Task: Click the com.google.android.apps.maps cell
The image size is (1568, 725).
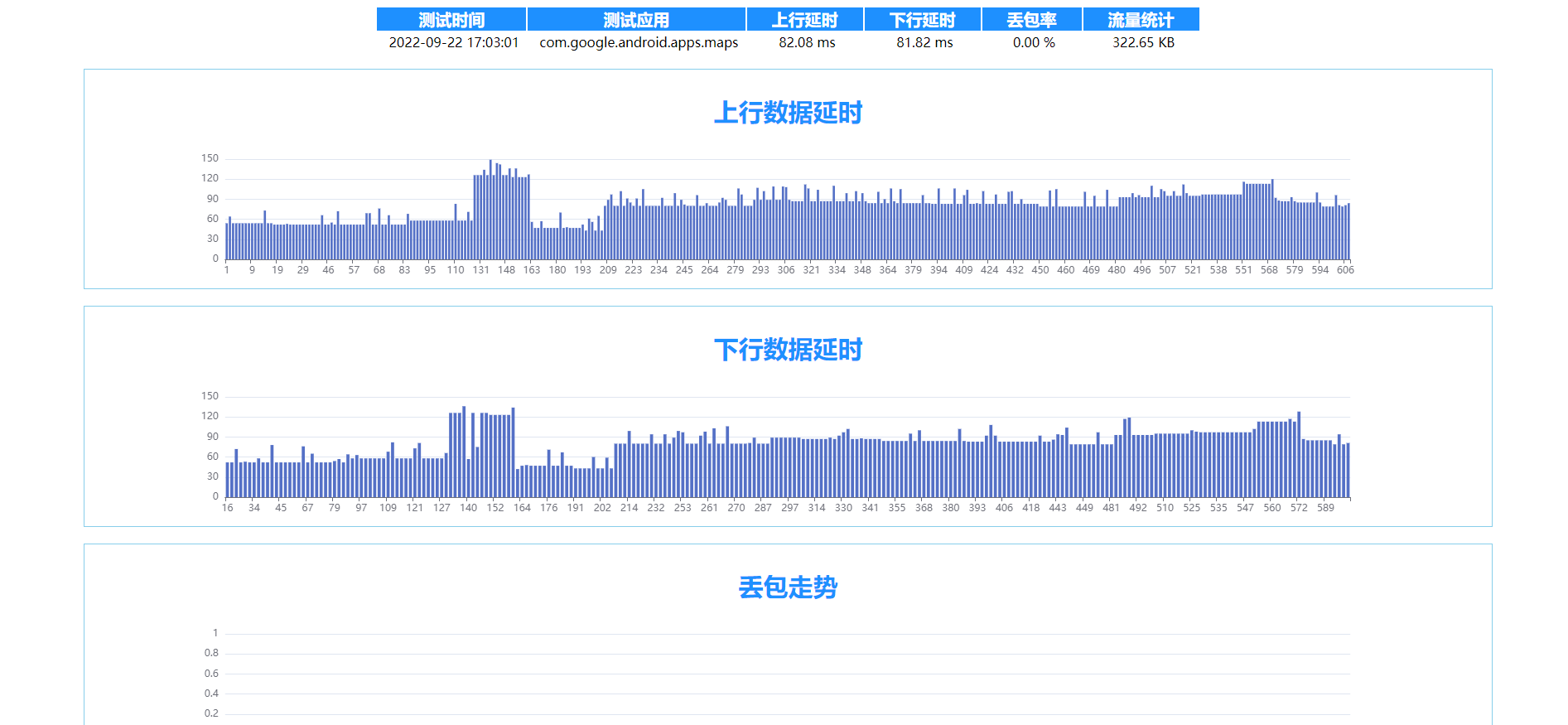Action: (x=639, y=42)
